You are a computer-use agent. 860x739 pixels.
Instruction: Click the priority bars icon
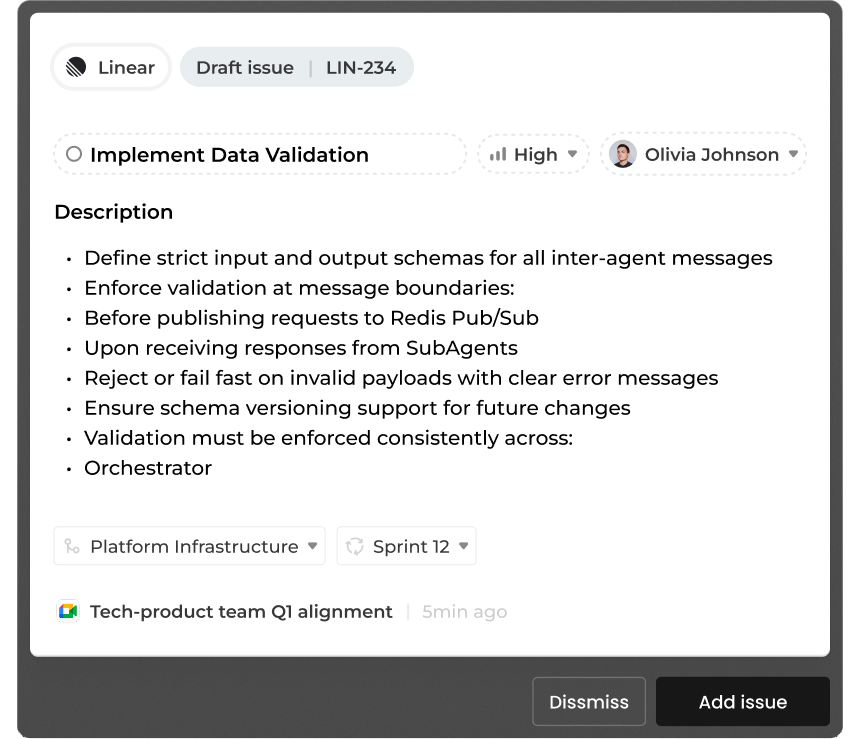coord(497,154)
